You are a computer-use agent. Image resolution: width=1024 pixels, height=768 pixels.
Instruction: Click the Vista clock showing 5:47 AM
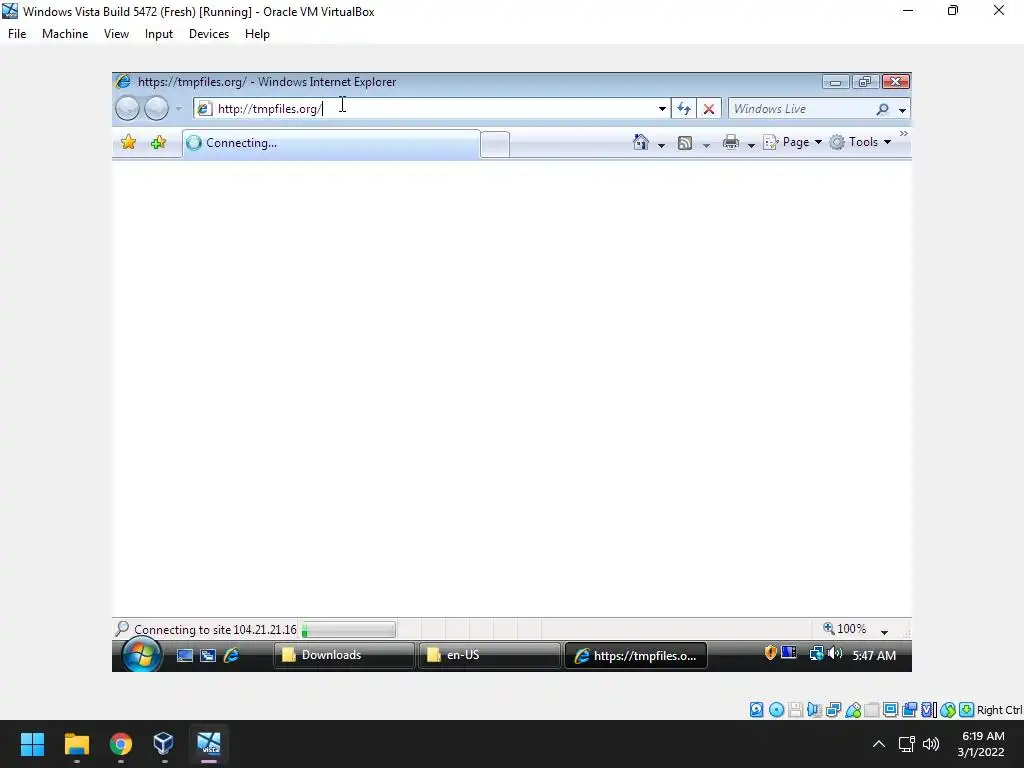tap(874, 655)
